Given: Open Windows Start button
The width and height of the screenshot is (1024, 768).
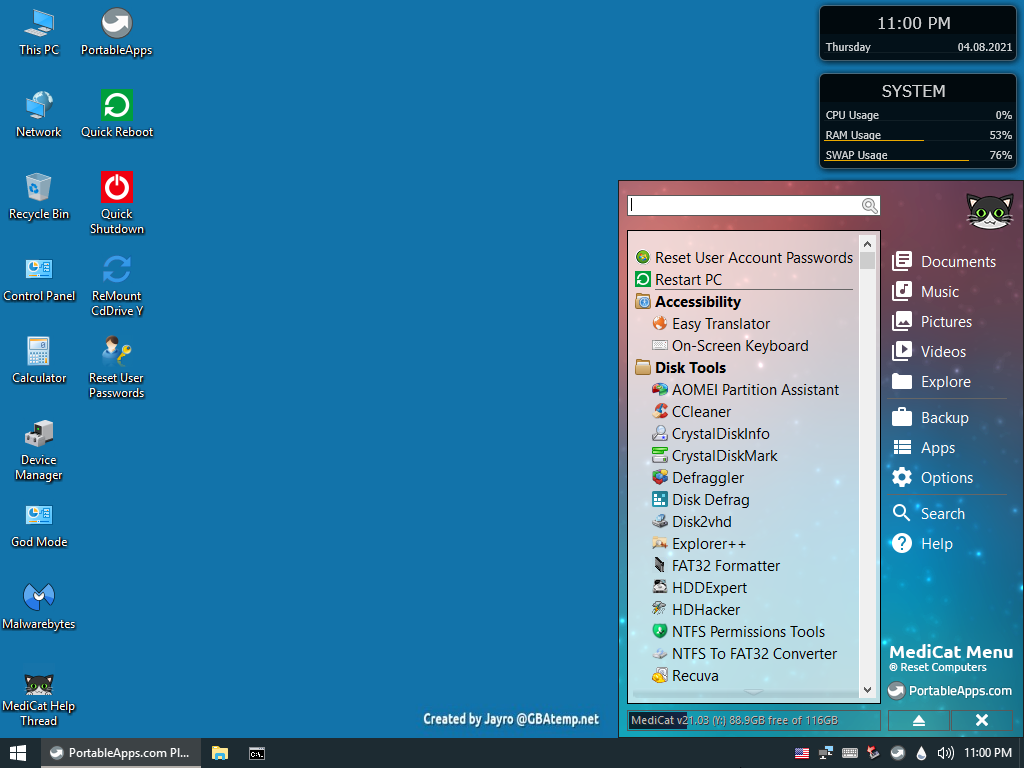Looking at the screenshot, I should click(18, 753).
